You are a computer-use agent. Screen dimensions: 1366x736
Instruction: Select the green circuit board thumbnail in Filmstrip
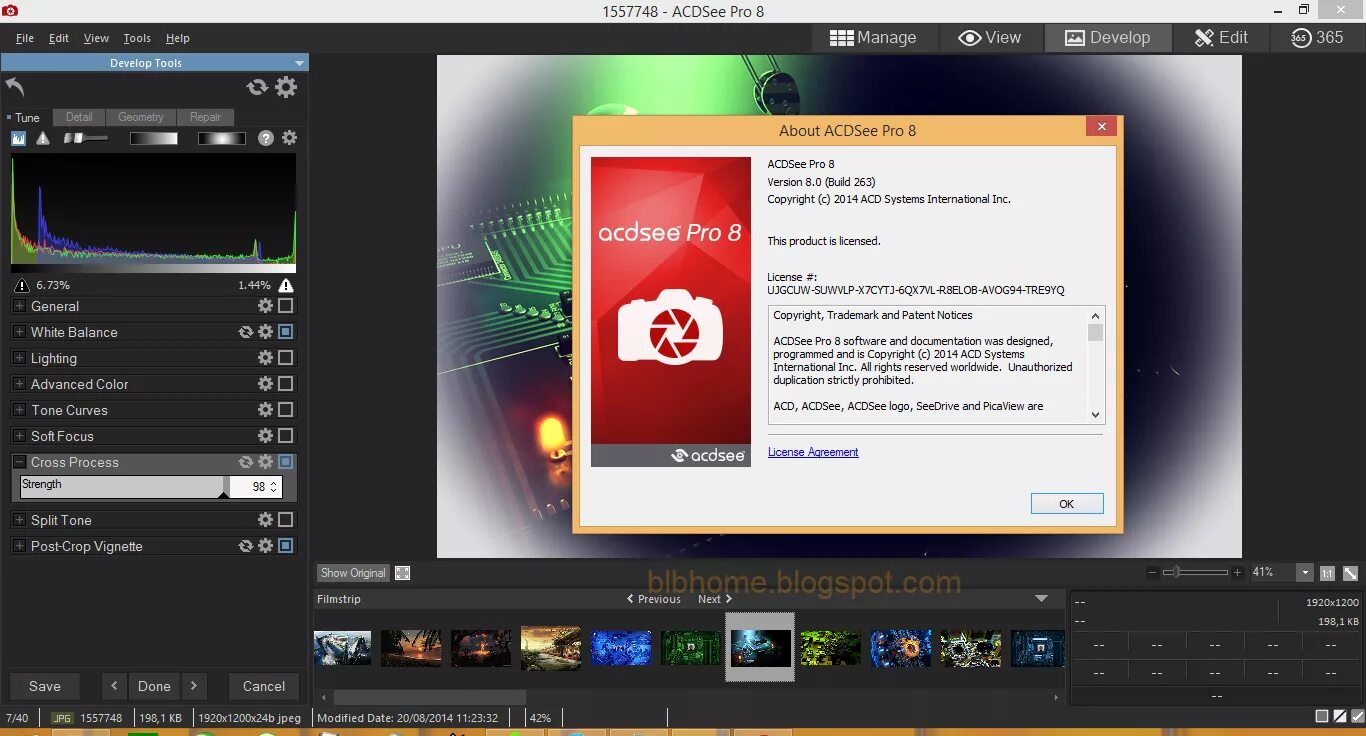click(690, 648)
